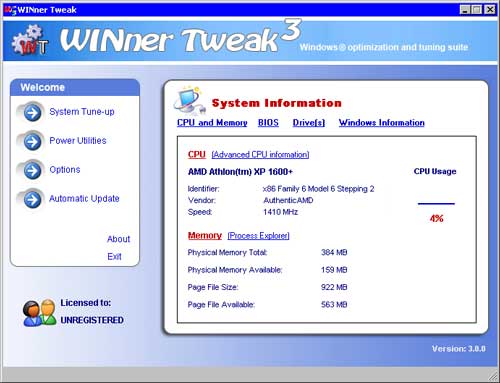Open the Windows Information tab
This screenshot has height=383, width=500.
click(382, 123)
